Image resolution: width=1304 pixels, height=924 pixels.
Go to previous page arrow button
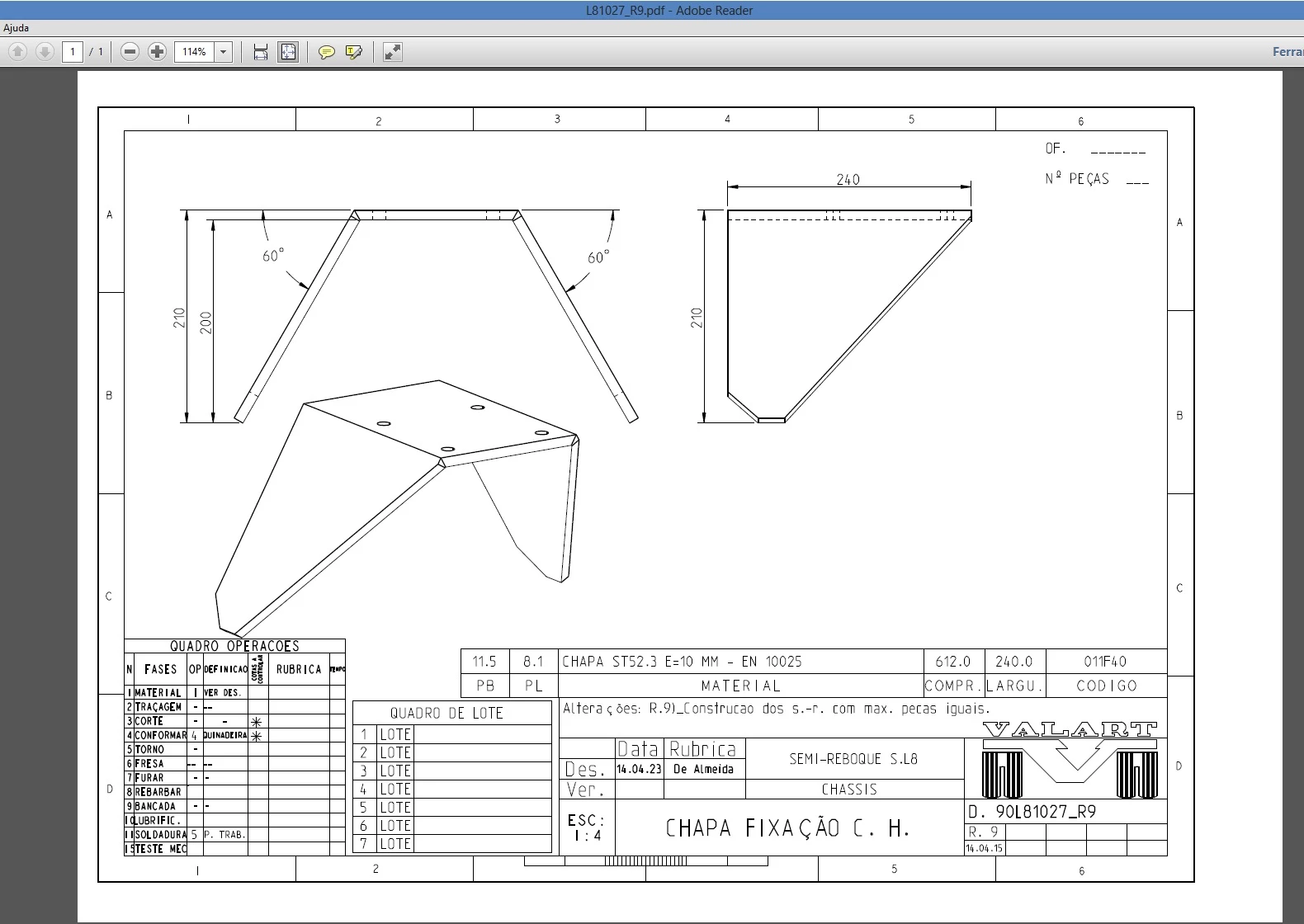tap(17, 52)
